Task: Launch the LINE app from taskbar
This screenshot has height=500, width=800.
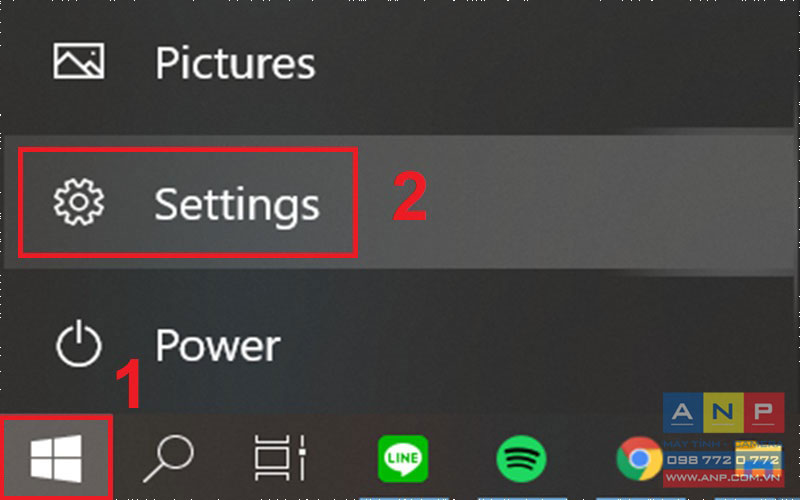Action: coord(403,458)
